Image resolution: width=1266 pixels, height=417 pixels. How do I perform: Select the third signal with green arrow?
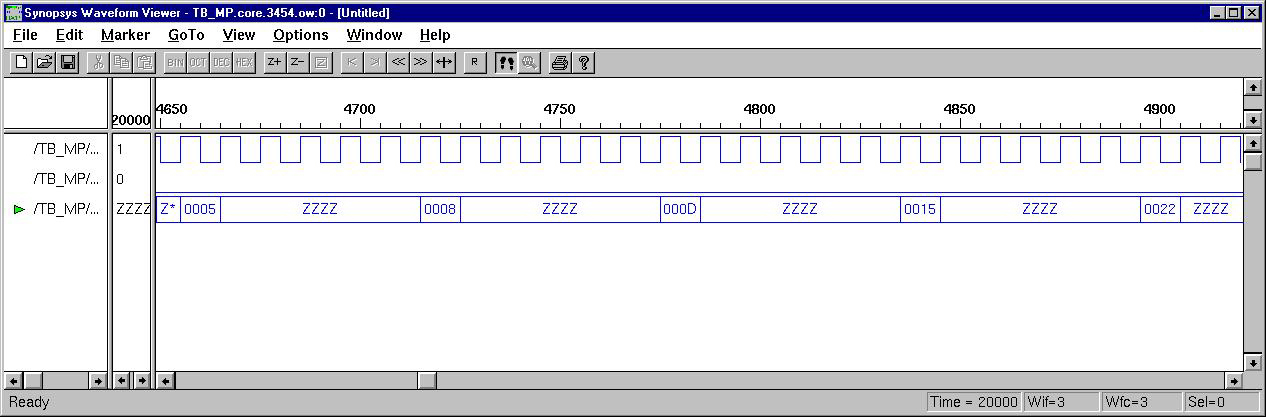[67, 209]
